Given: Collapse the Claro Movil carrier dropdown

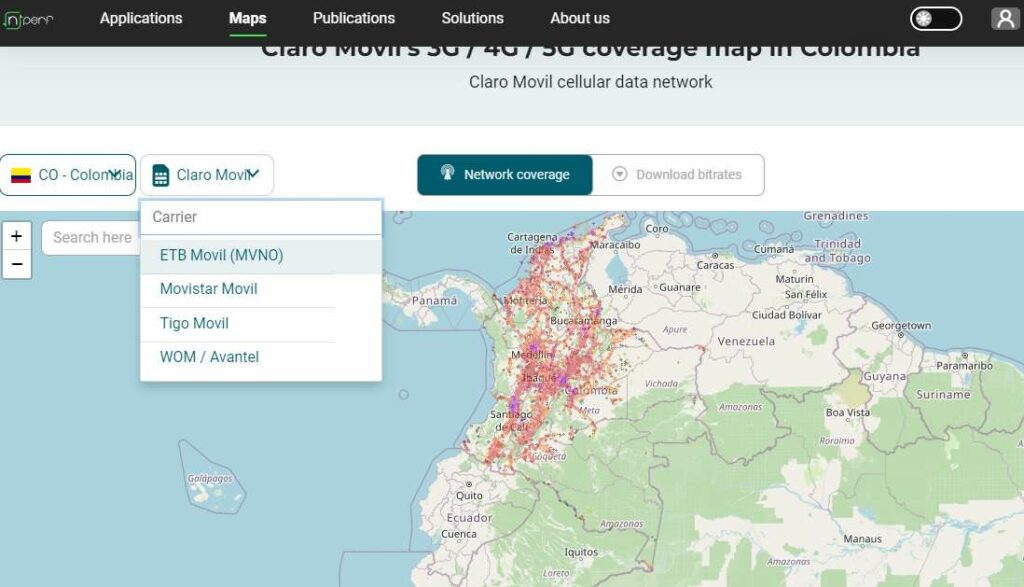Looking at the screenshot, I should pyautogui.click(x=207, y=175).
